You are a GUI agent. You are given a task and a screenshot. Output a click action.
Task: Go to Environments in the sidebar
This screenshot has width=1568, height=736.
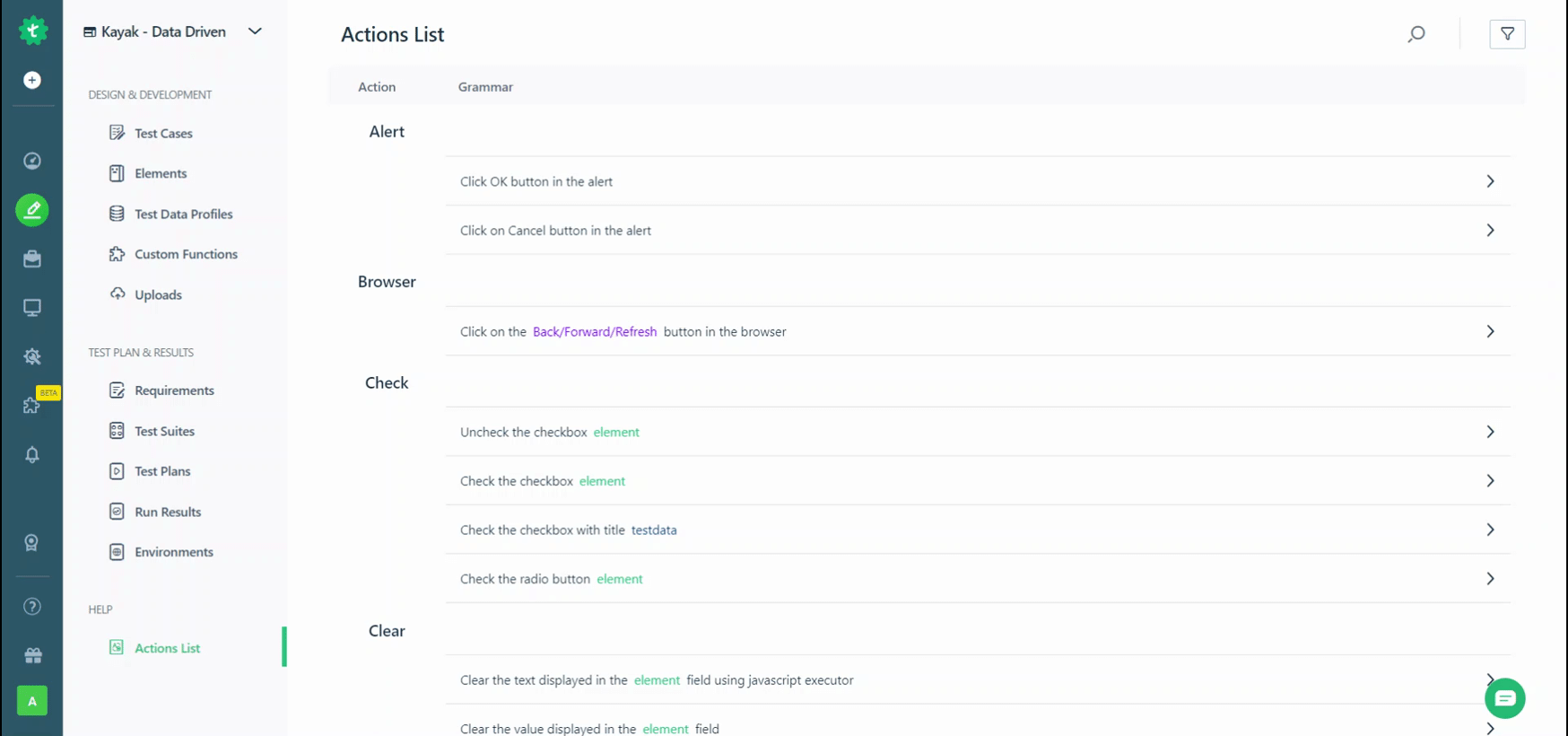[x=174, y=552]
